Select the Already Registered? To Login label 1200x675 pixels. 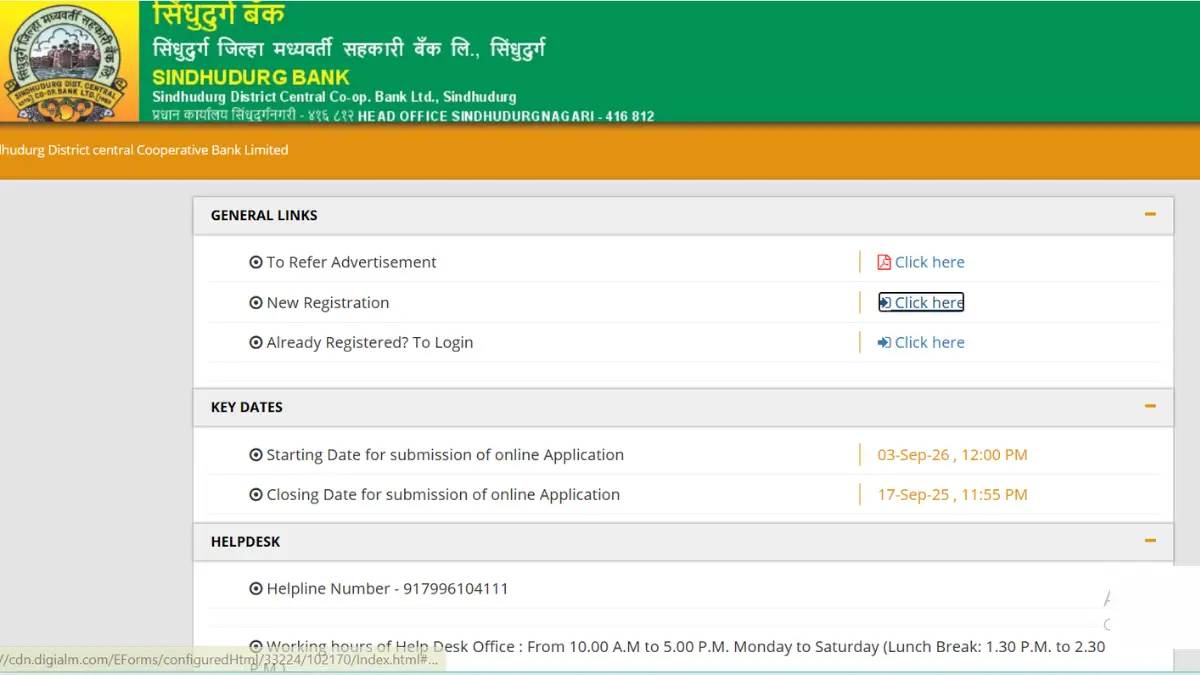coord(370,342)
